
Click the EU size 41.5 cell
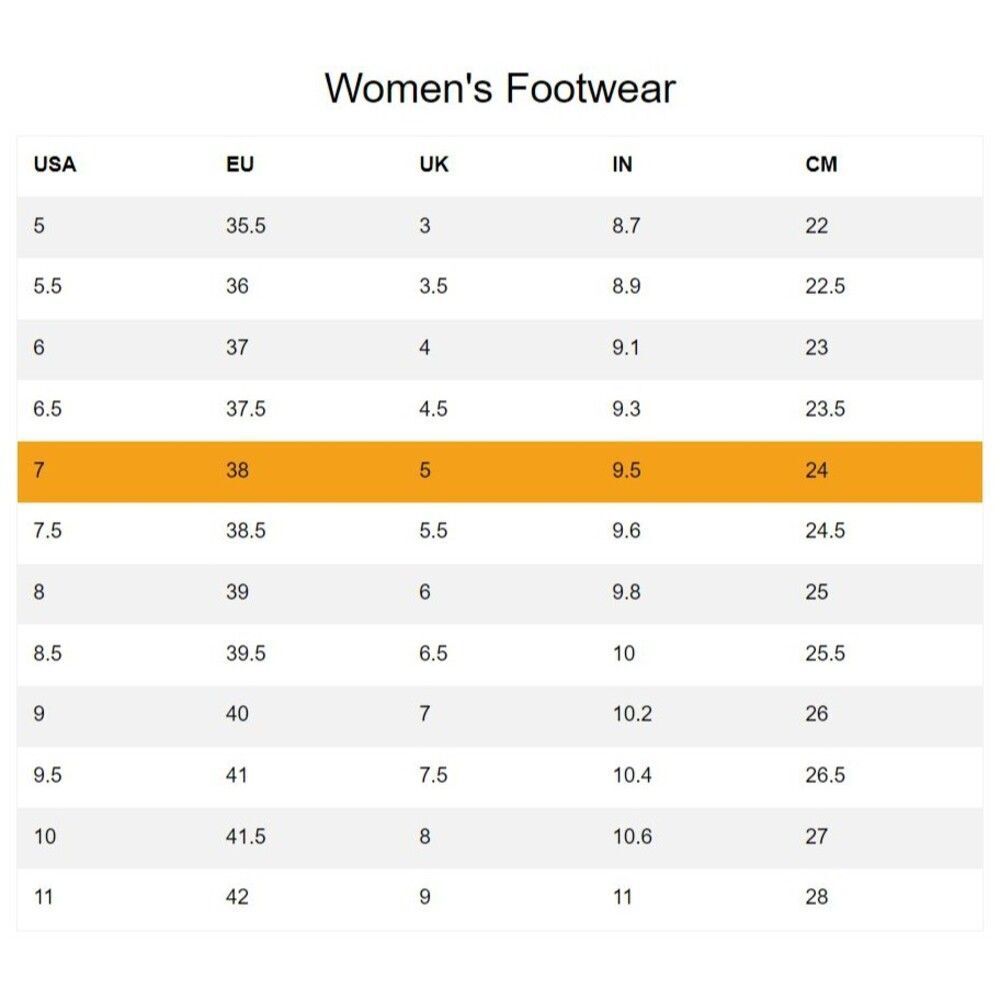tap(245, 836)
